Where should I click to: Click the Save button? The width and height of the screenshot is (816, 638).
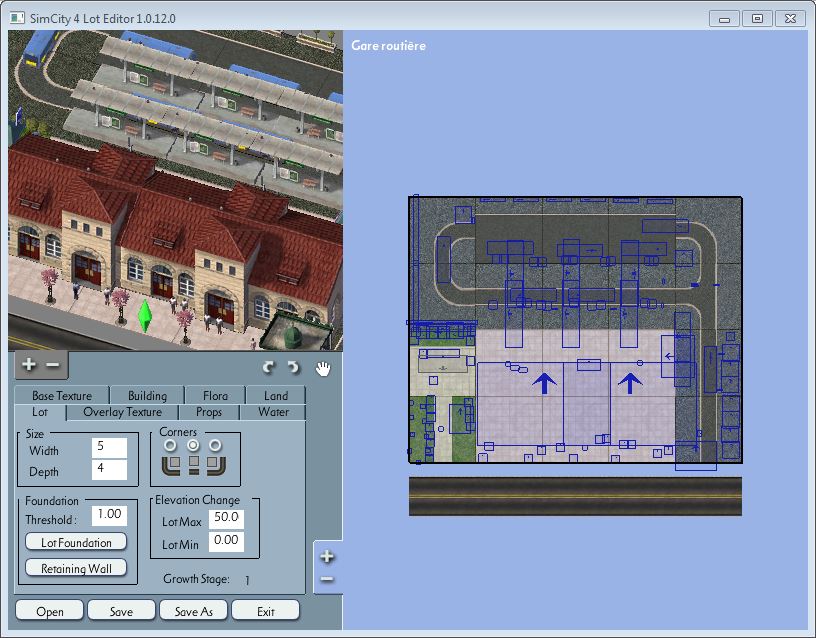121,611
